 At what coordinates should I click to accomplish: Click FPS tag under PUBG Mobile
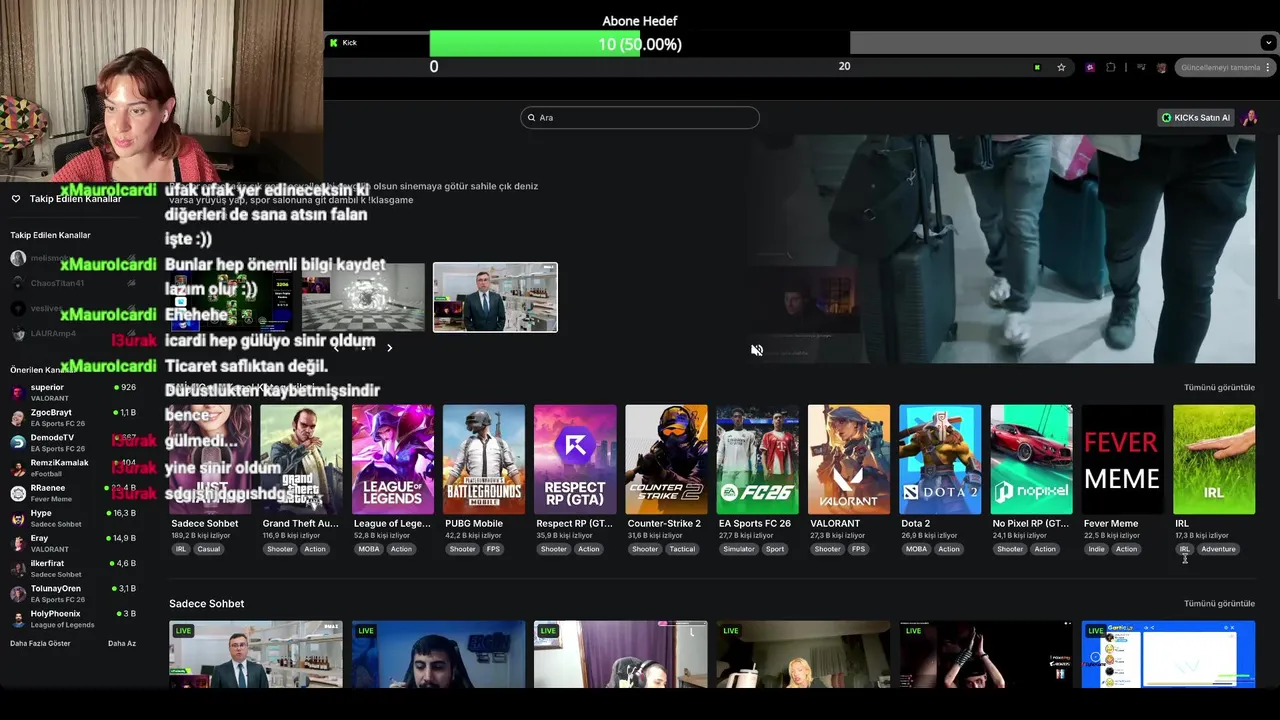click(493, 549)
